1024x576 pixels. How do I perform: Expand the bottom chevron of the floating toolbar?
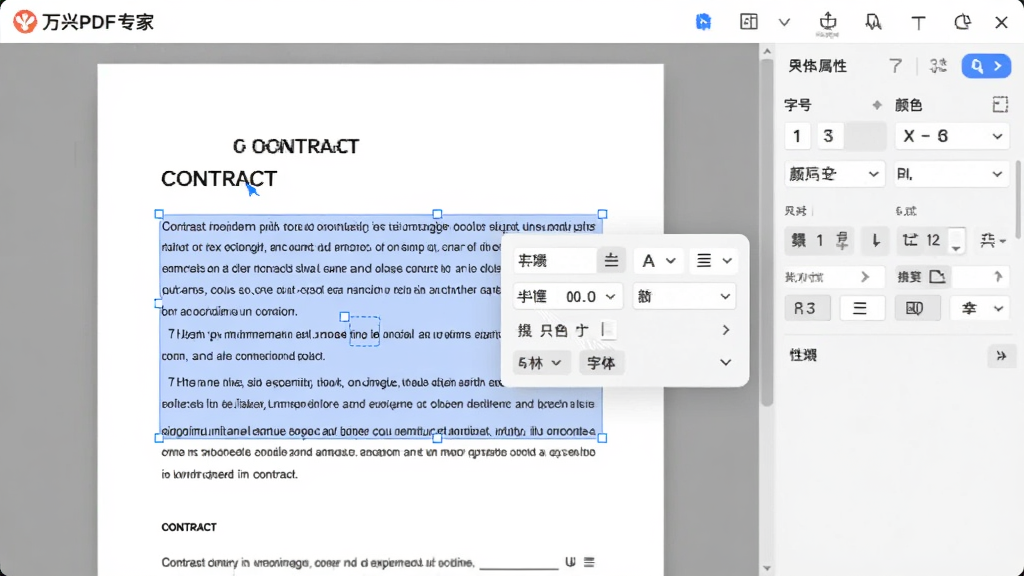click(726, 362)
